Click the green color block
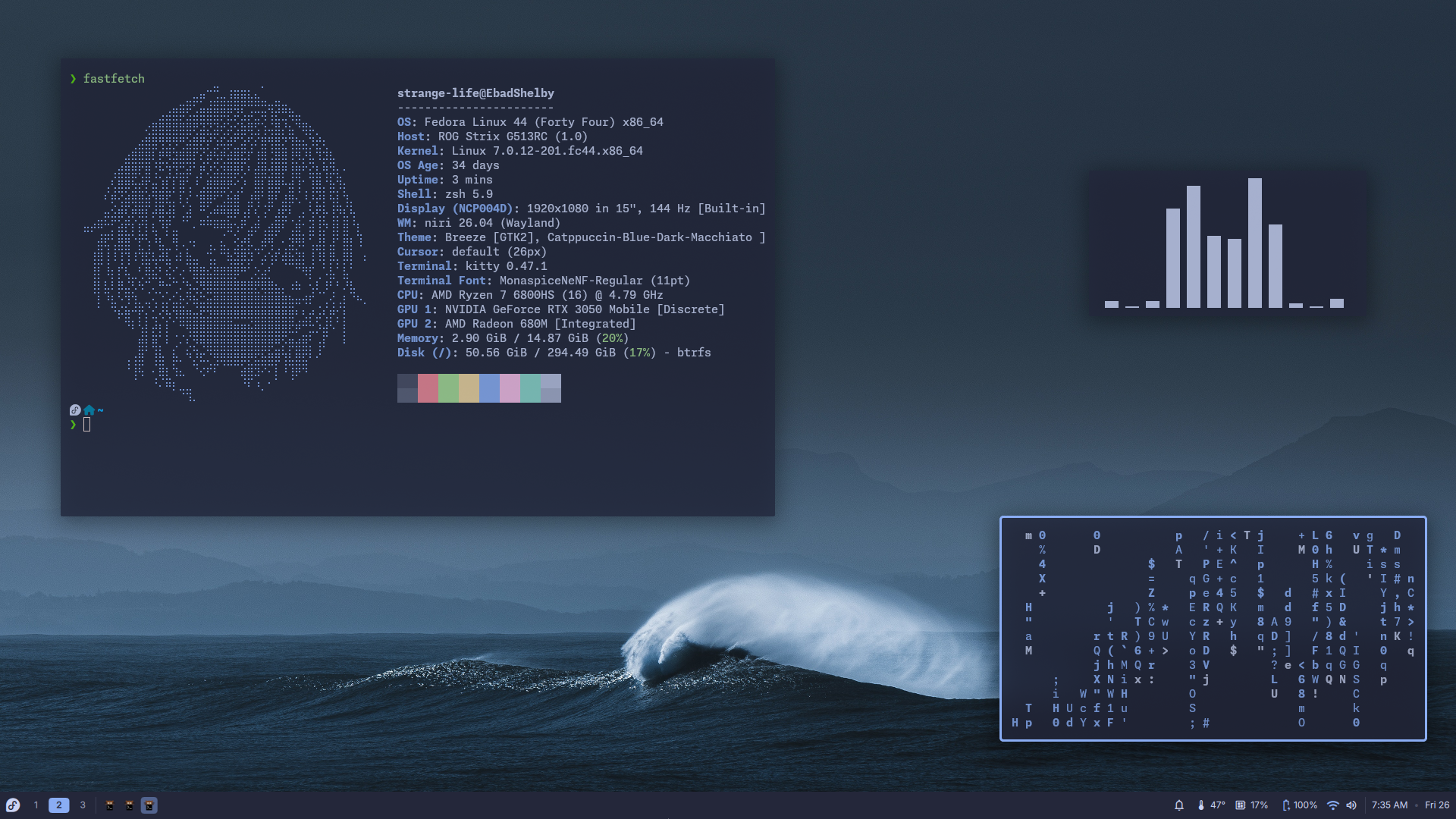This screenshot has height=819, width=1456. point(448,388)
